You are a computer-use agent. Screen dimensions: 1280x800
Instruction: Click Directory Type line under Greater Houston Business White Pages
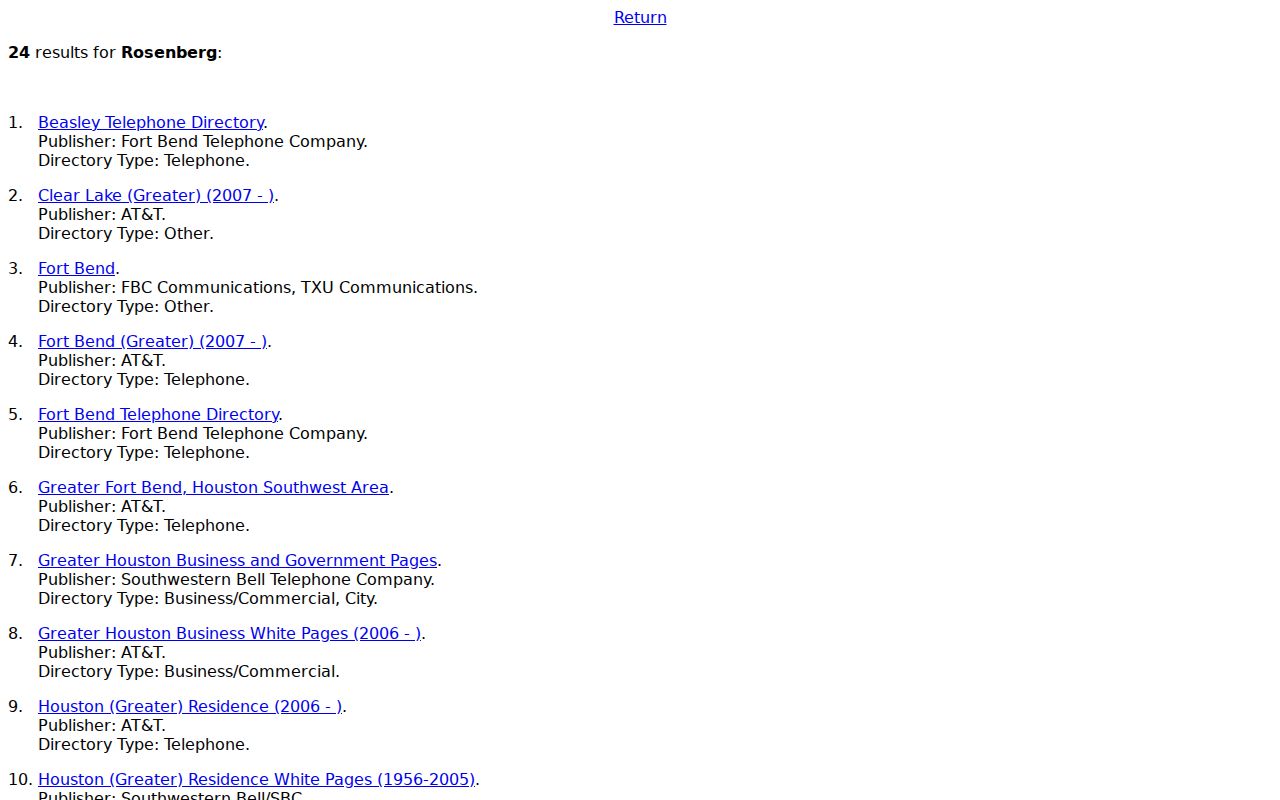189,671
